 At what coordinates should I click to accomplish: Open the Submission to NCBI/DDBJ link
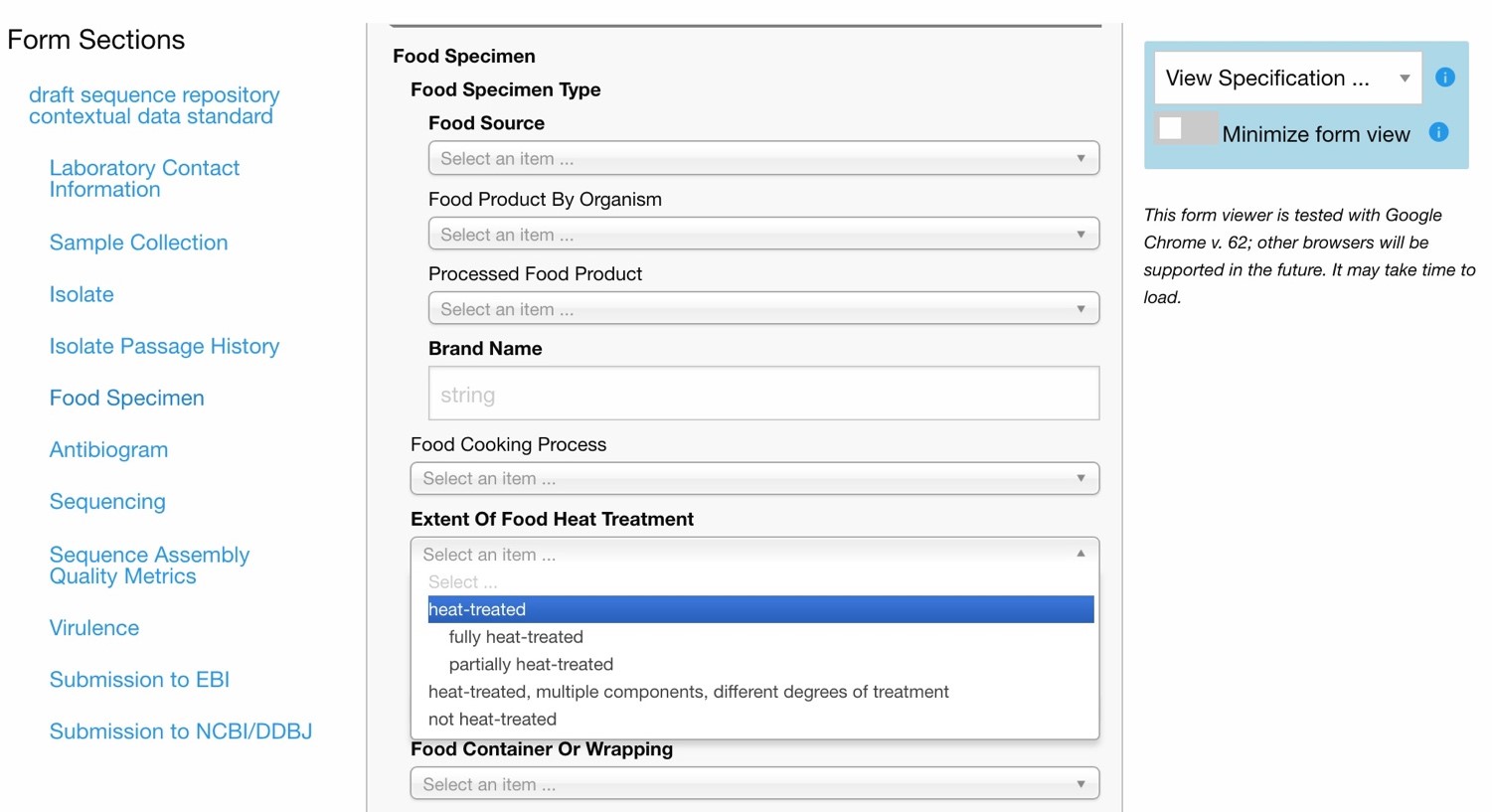click(181, 731)
